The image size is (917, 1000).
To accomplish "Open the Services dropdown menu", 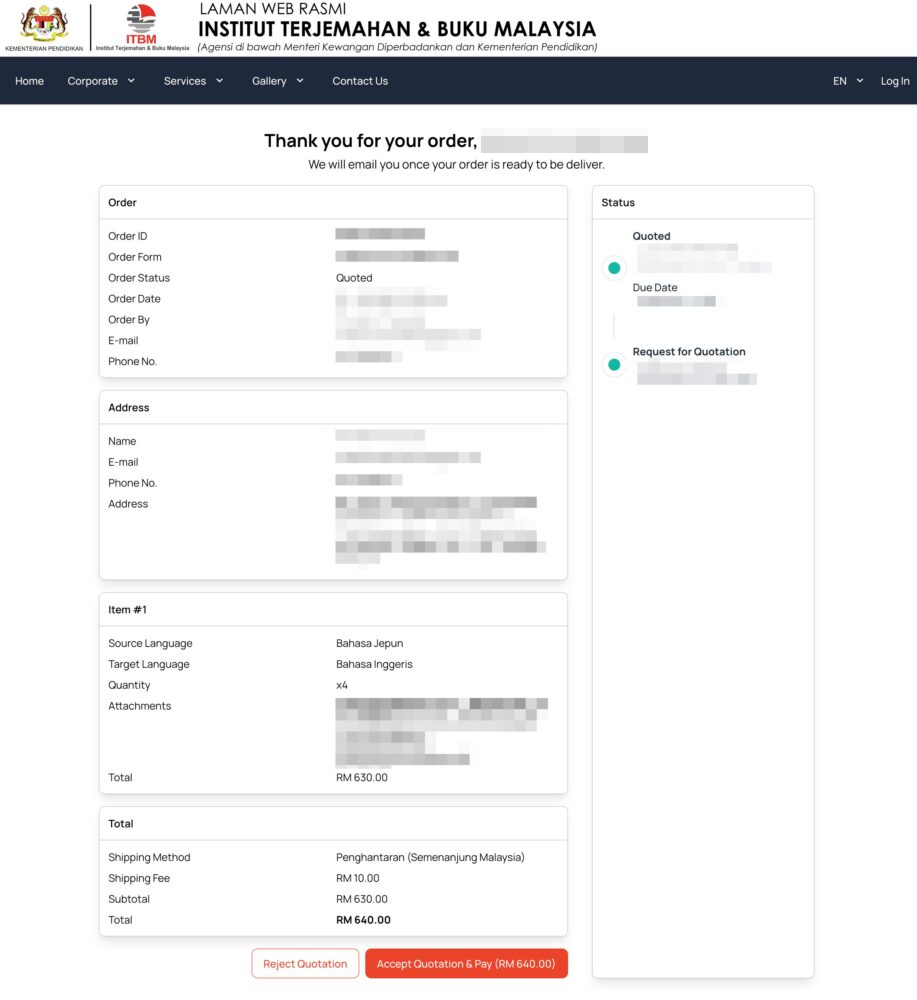I will point(185,81).
